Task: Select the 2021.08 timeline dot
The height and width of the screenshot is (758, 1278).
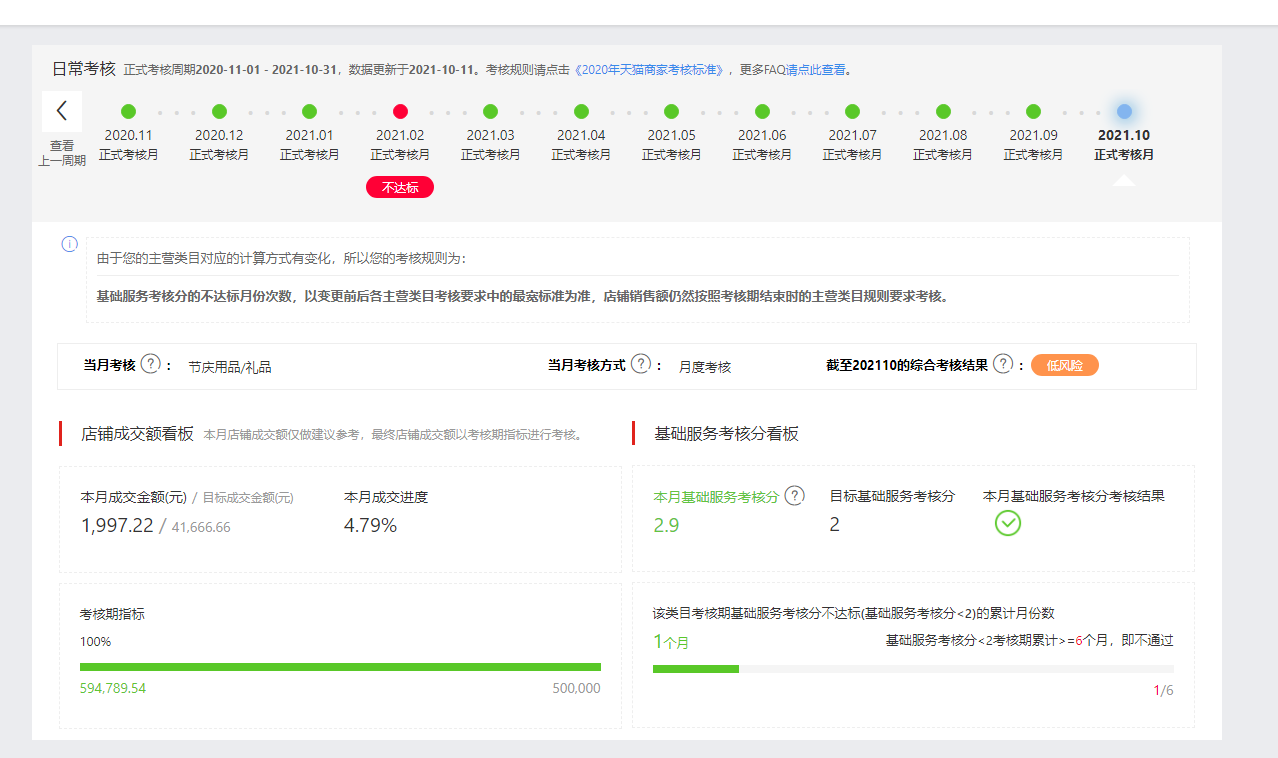Action: coord(943,111)
